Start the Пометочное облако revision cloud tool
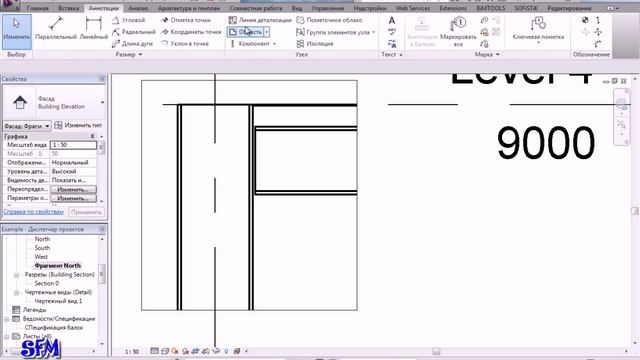This screenshot has height=360, width=640. tap(329, 20)
